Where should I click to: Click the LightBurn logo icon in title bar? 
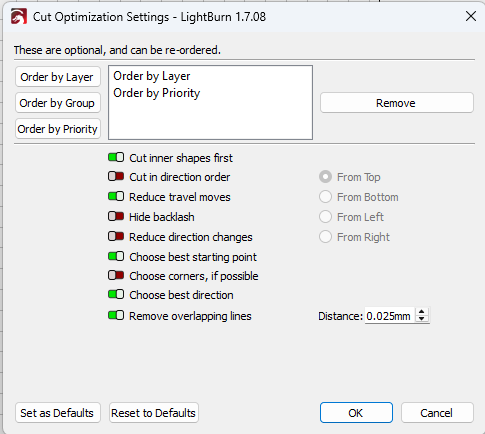click(19, 16)
